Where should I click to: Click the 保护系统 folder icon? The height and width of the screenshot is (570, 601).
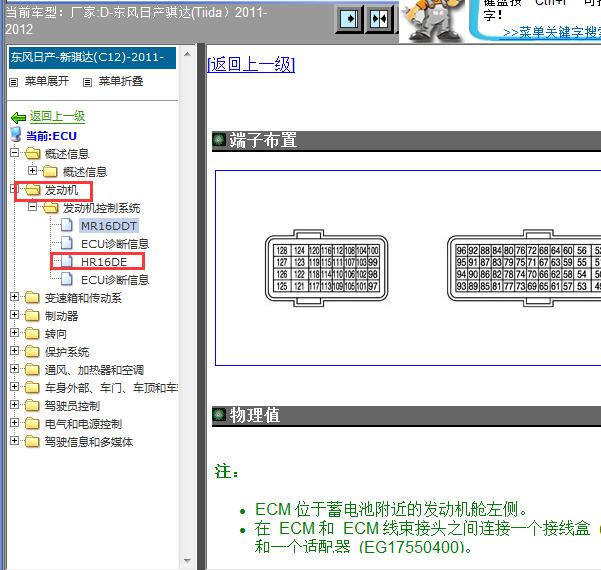pos(33,352)
